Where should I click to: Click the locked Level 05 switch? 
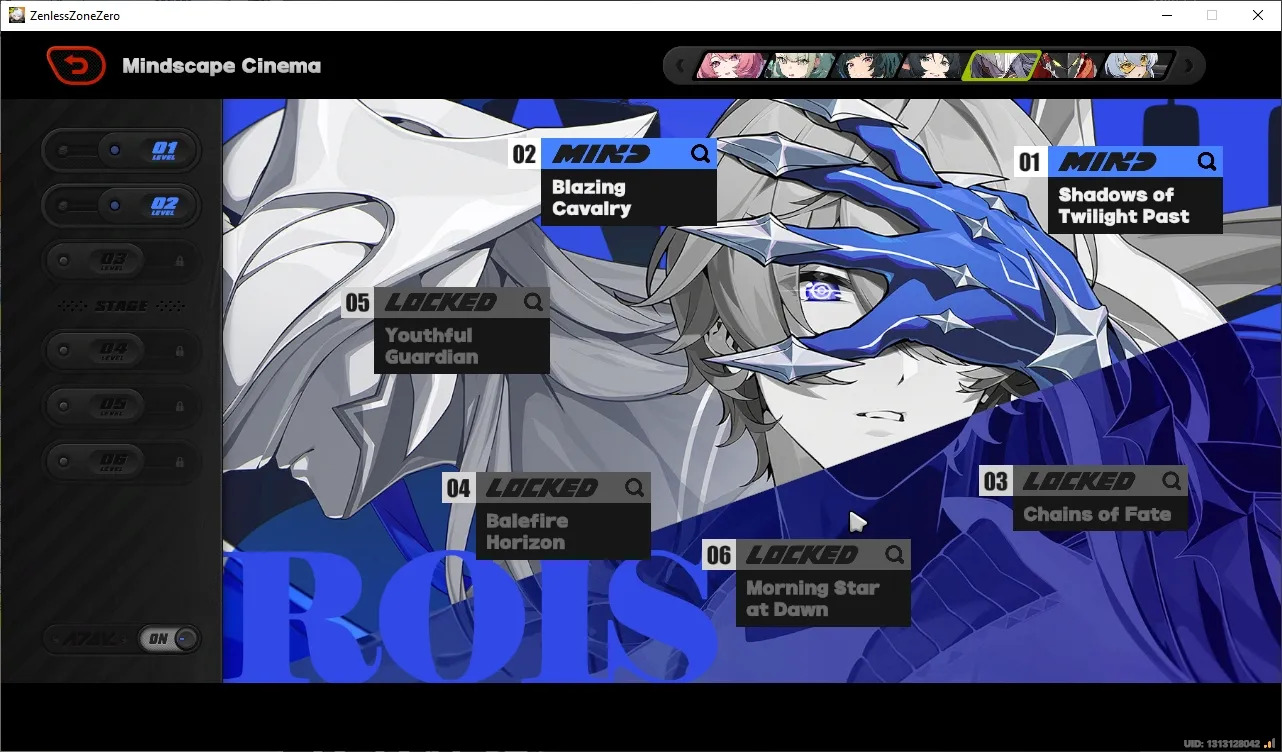[x=121, y=406]
